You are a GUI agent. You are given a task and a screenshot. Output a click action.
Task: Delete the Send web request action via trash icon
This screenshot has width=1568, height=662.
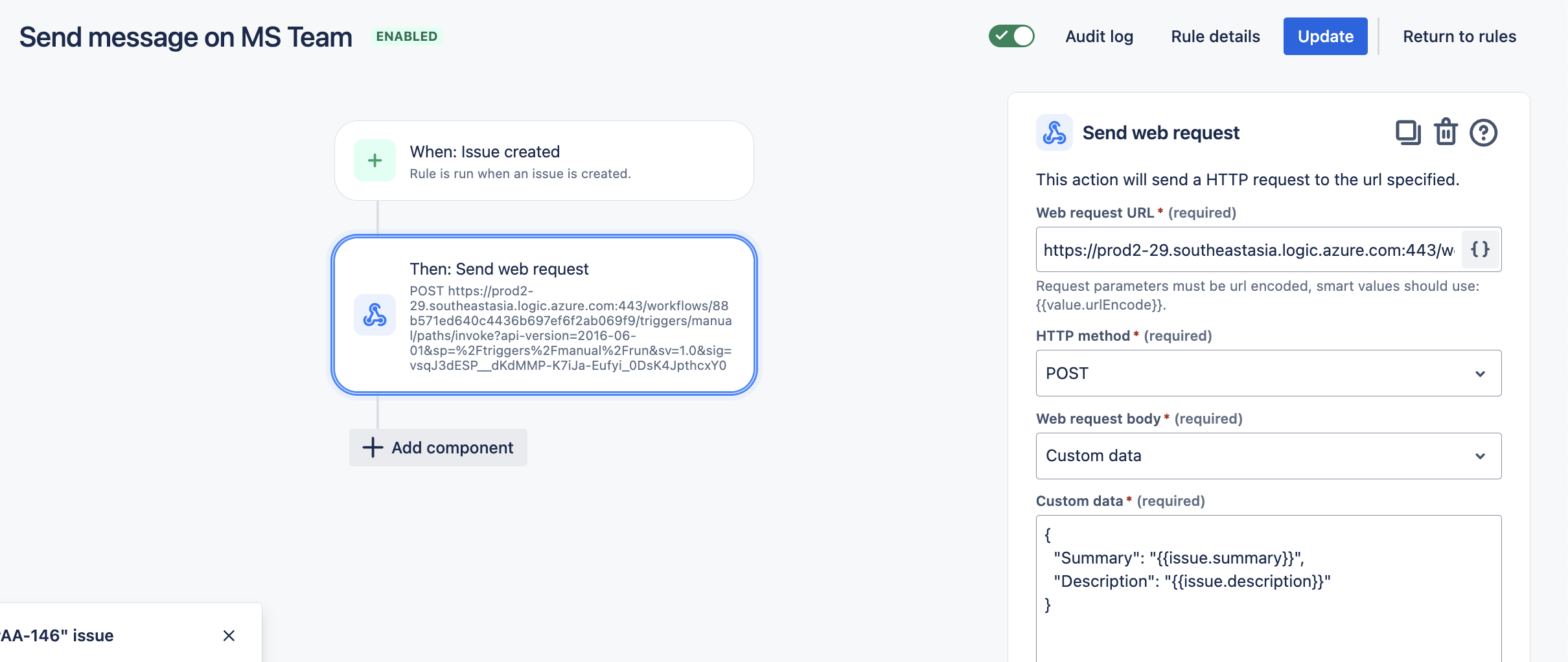pos(1446,132)
